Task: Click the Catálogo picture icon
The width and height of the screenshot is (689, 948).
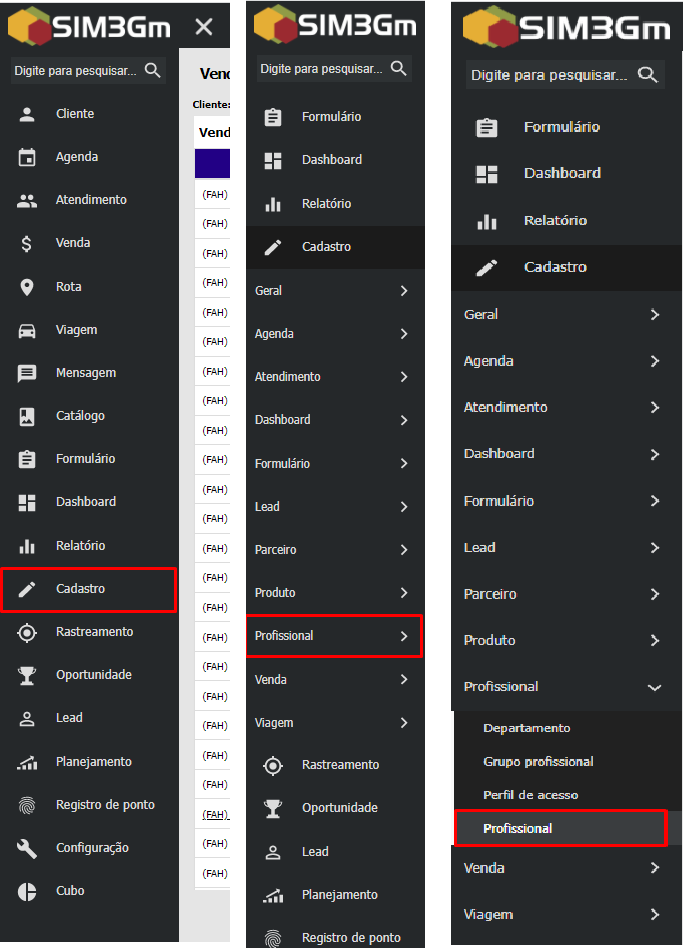Action: click(x=27, y=417)
